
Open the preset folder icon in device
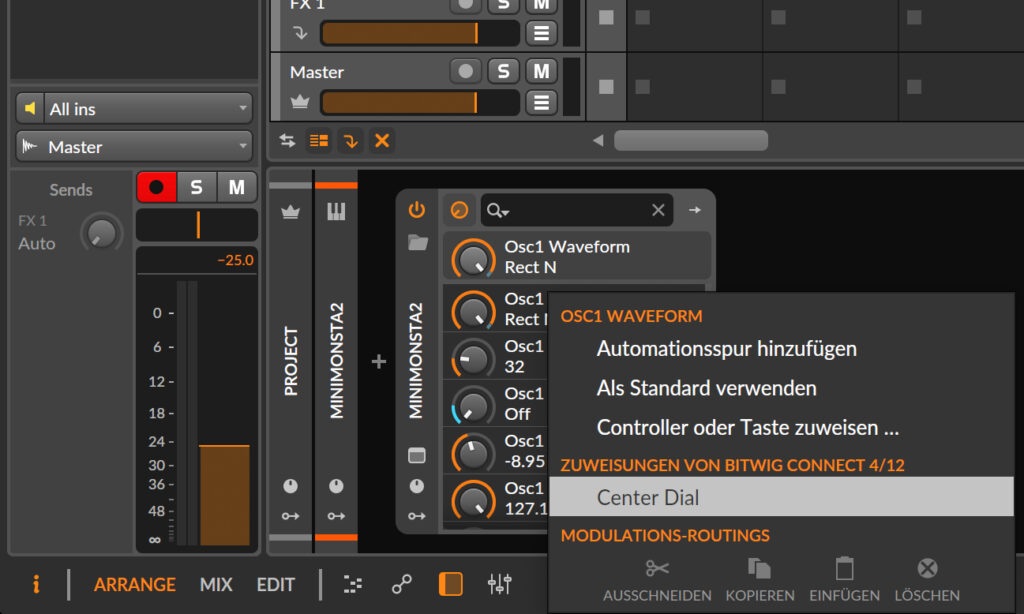417,242
